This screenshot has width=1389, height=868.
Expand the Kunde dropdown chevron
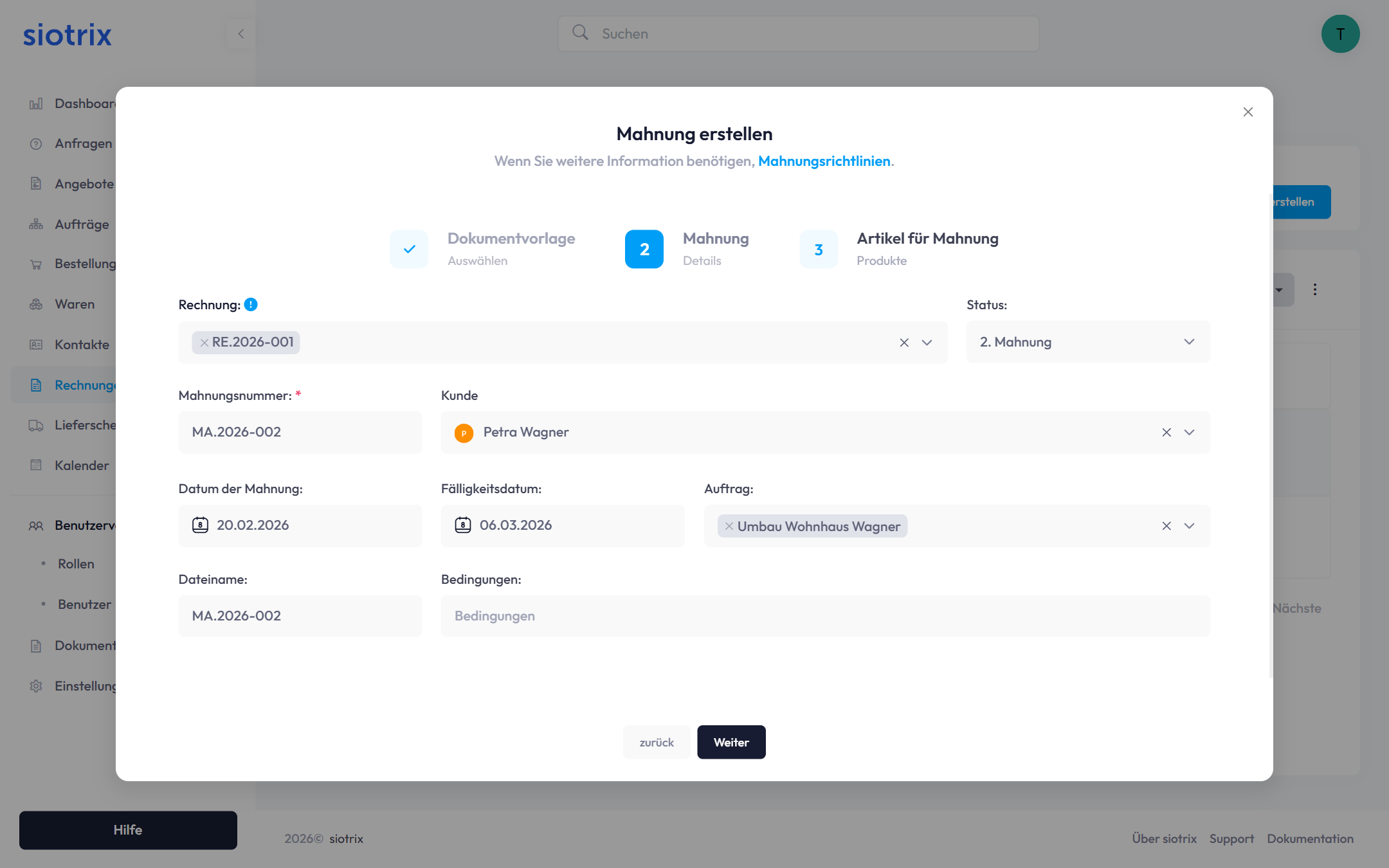pyautogui.click(x=1189, y=433)
